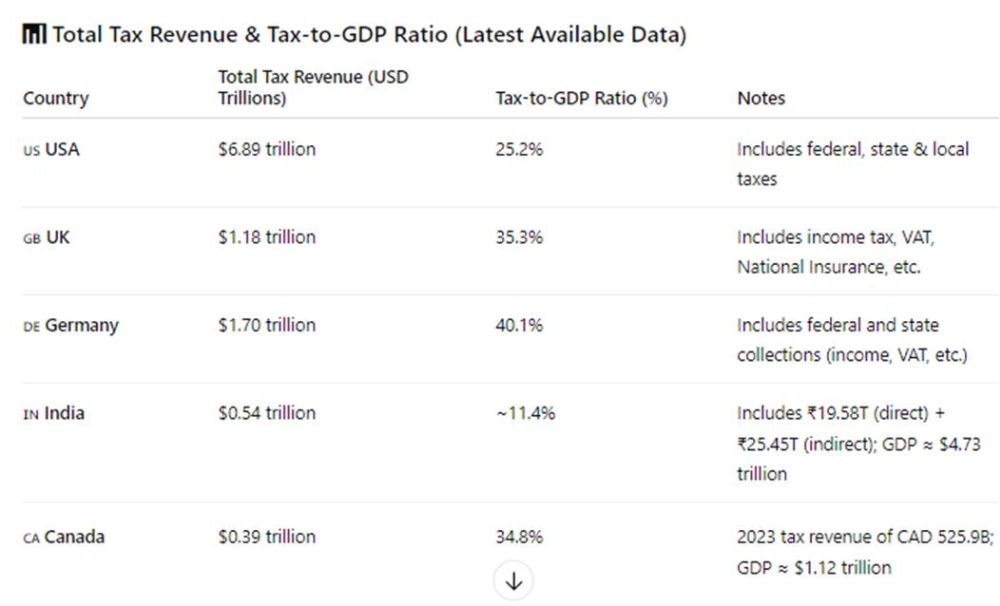This screenshot has height=606, width=1000.
Task: Select the $6.89 trillion USA revenue cell
Action: click(x=267, y=150)
